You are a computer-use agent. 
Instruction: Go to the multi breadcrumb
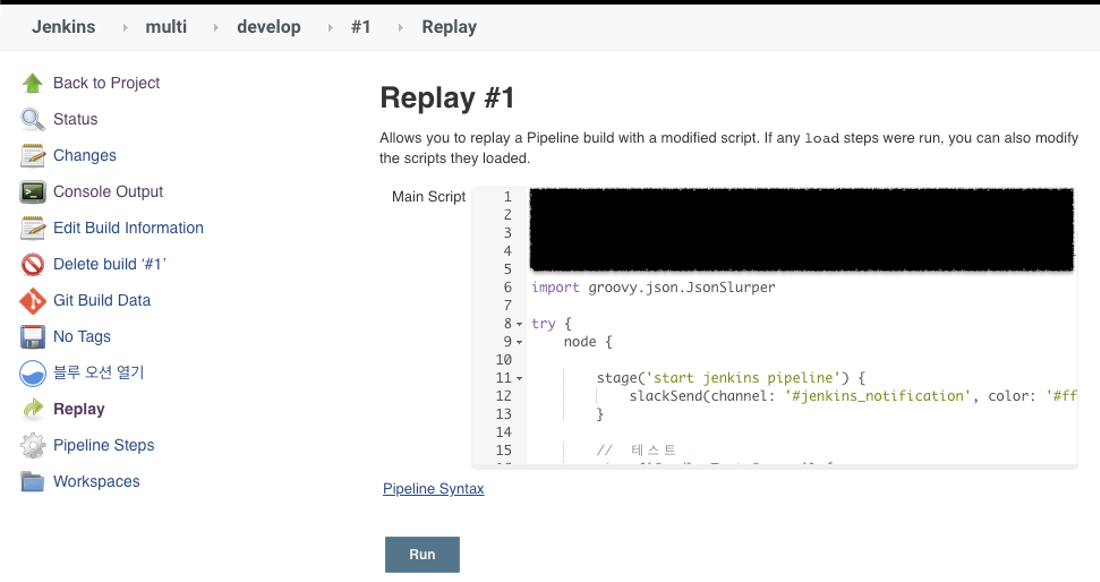[x=166, y=27]
